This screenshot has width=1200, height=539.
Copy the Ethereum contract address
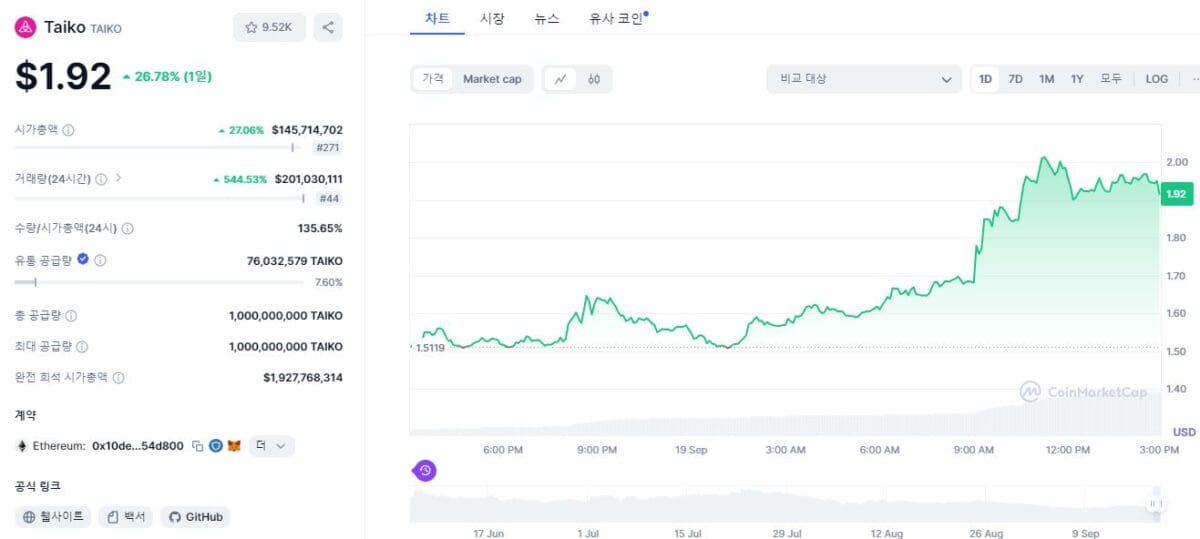[198, 446]
